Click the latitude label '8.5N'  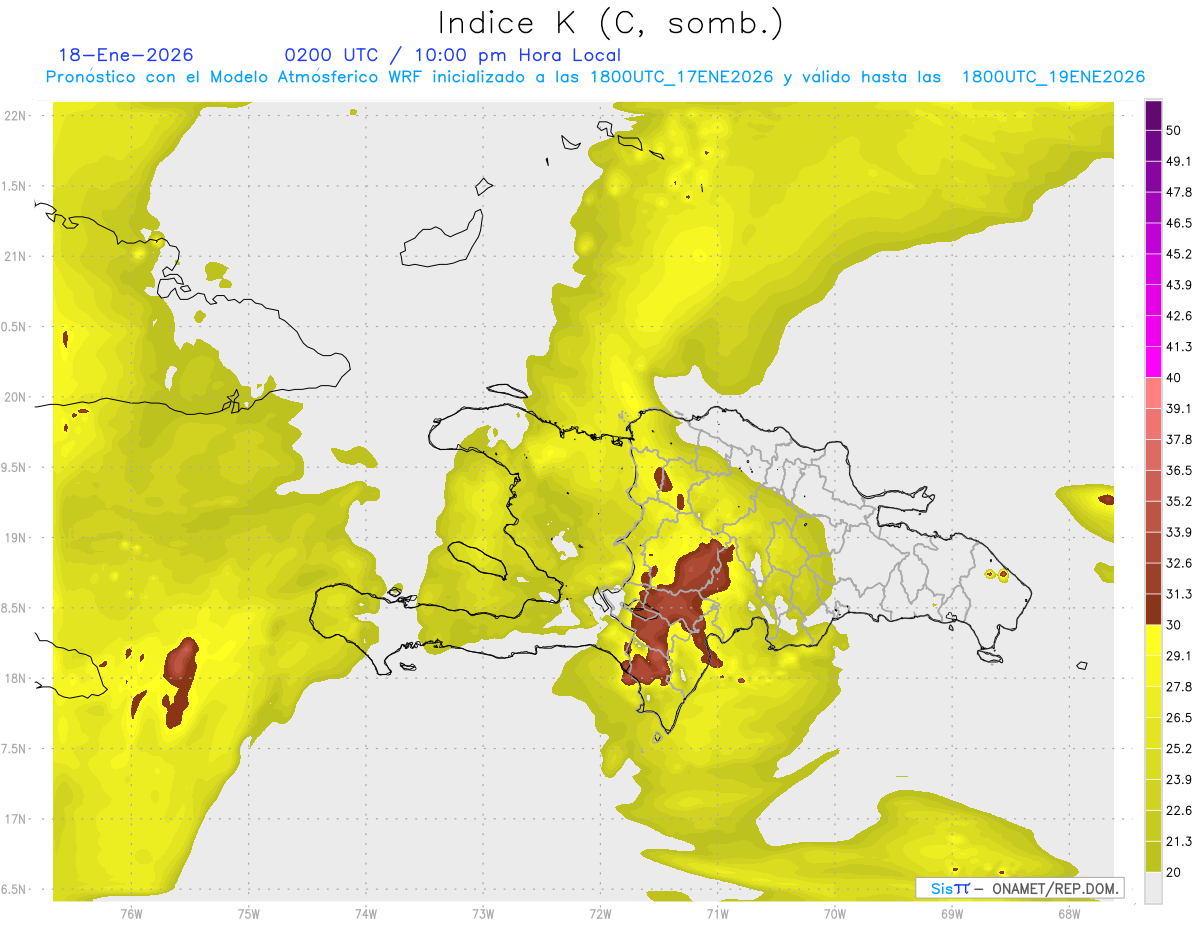(12, 608)
